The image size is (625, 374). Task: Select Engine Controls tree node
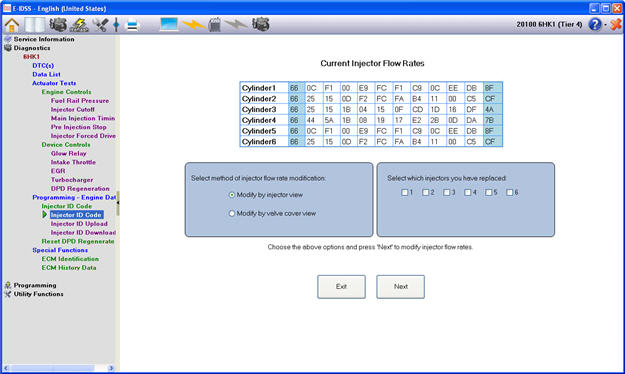(x=66, y=92)
